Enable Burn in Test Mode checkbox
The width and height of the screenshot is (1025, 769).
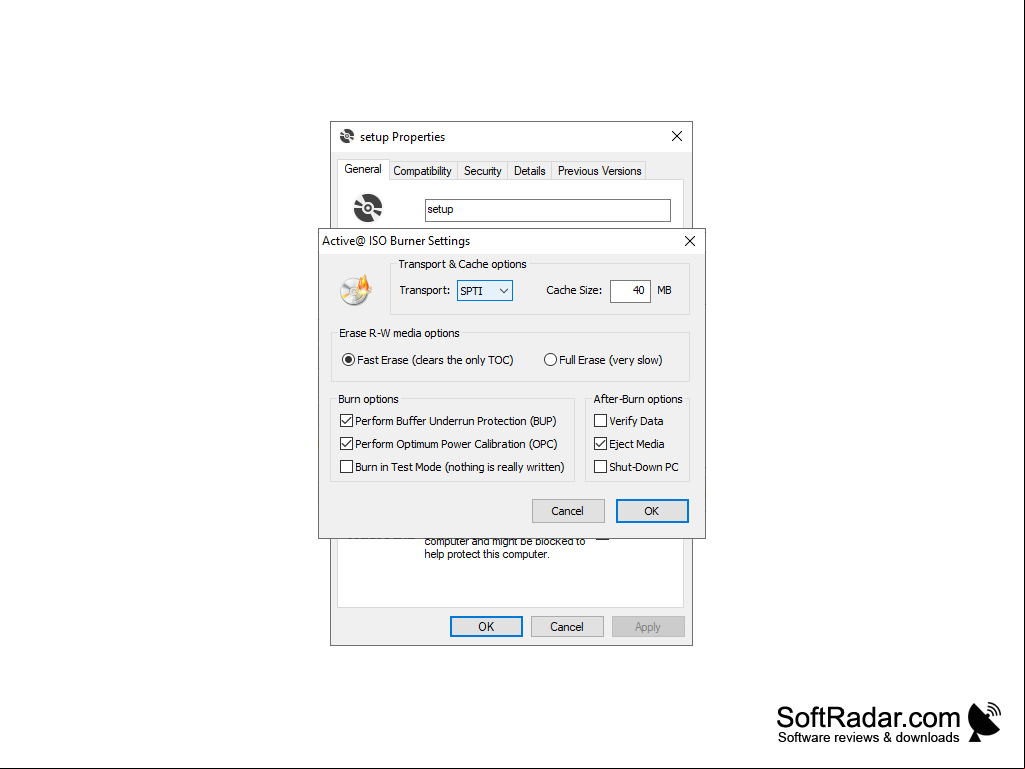(x=452, y=466)
